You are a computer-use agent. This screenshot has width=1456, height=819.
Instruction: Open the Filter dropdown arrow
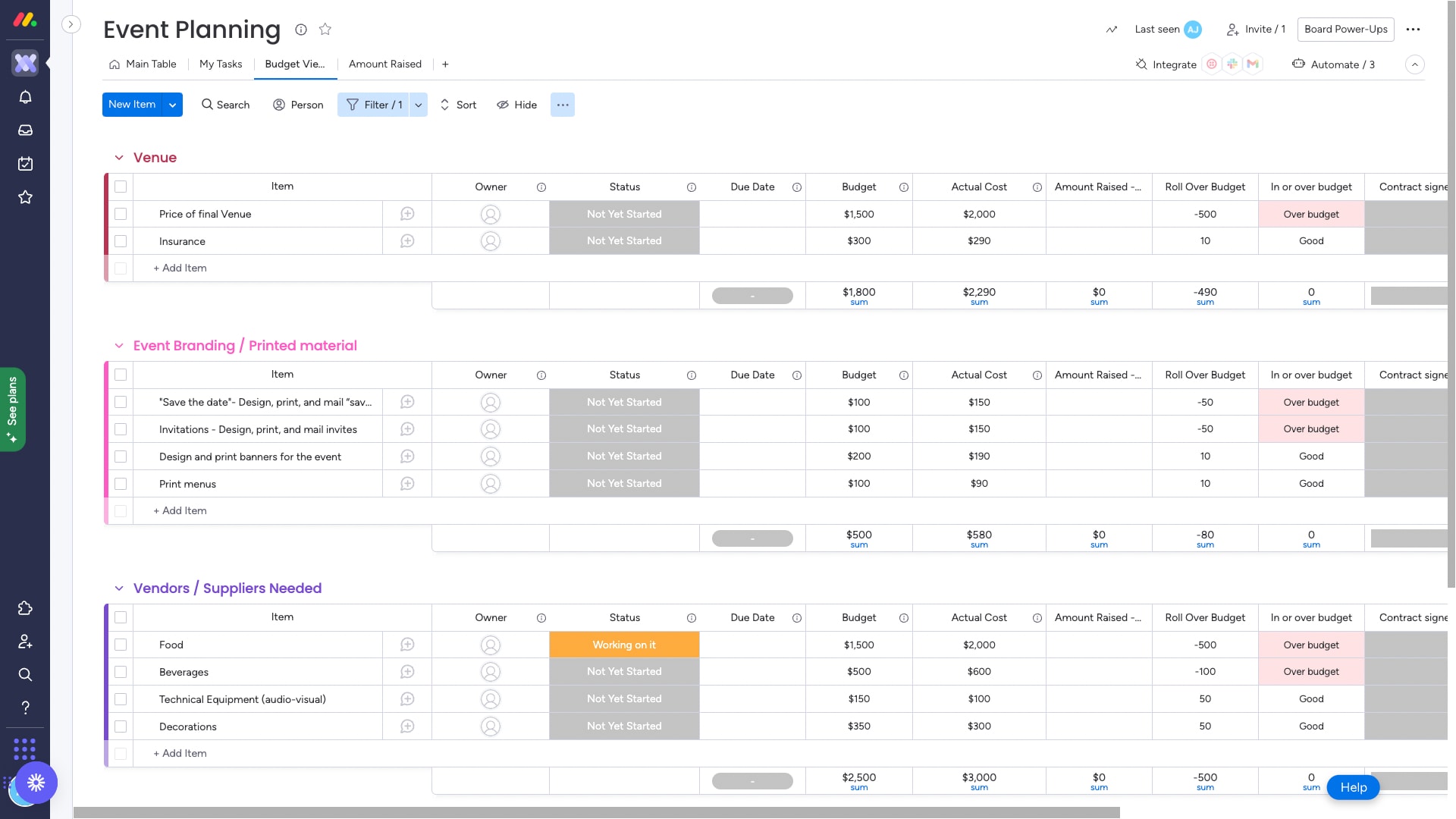click(x=418, y=105)
